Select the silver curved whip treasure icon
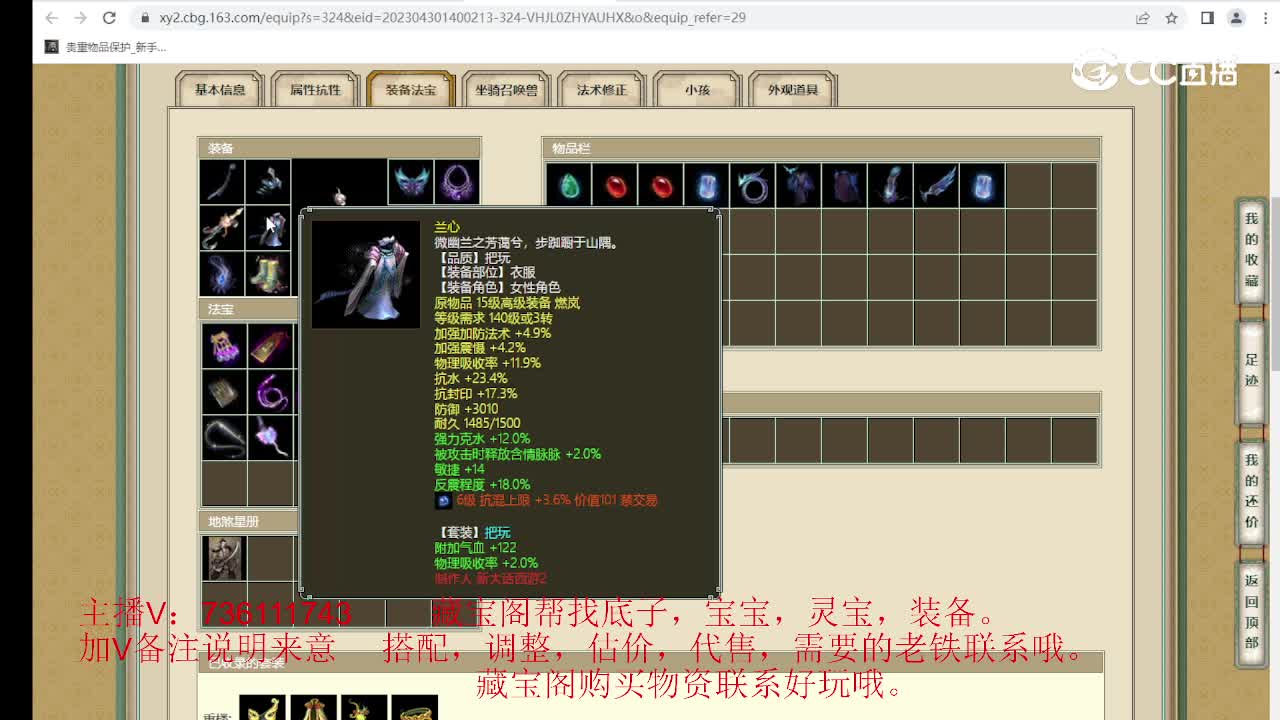 (x=224, y=438)
